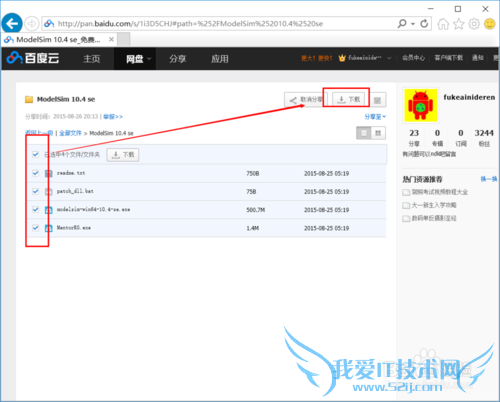This screenshot has height=402, width=500.
Task: Click the smiley feedback icon
Action: pyautogui.click(x=490, y=24)
